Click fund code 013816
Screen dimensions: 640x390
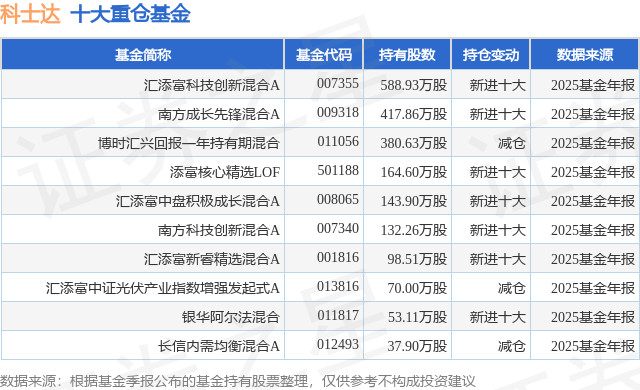(338, 286)
